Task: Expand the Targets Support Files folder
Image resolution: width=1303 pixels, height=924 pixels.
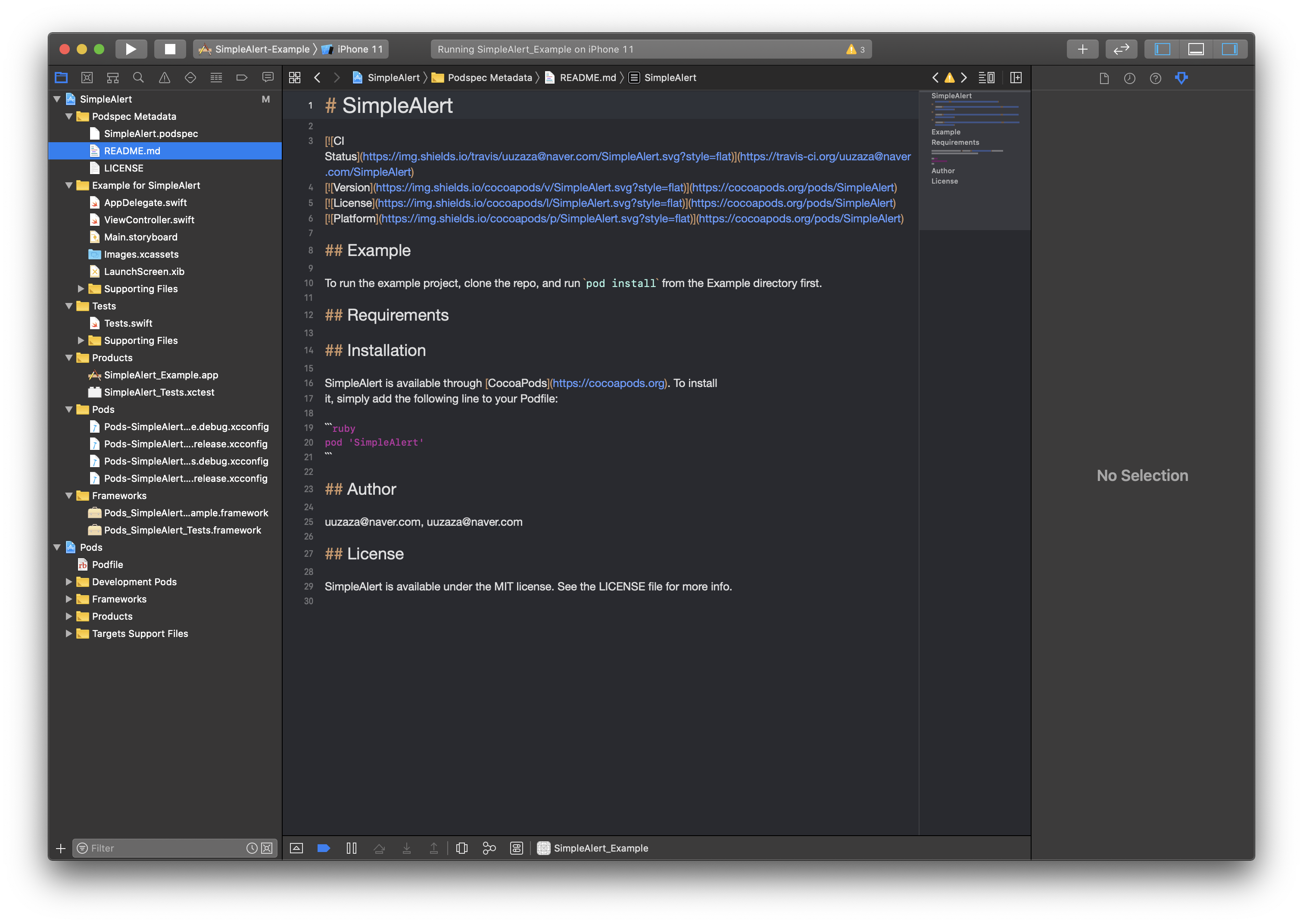Action: coord(69,633)
